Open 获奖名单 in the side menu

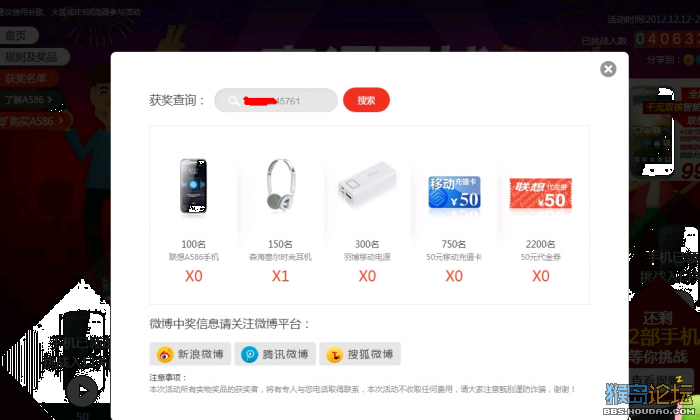29,79
